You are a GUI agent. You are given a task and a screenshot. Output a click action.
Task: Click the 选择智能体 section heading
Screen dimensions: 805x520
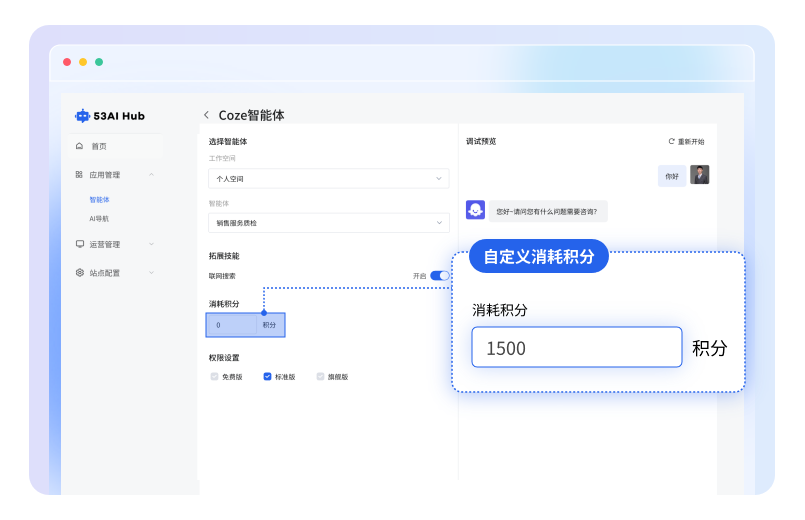click(228, 142)
